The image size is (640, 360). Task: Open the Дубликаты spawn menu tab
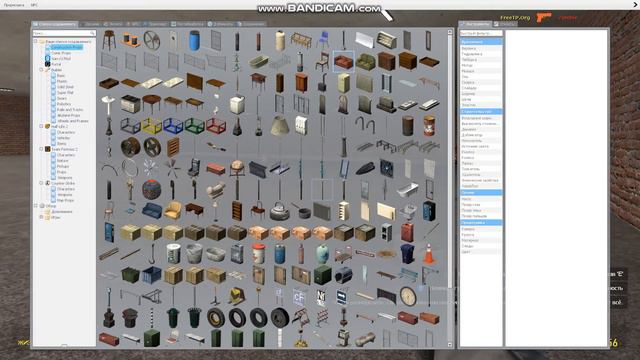click(x=220, y=24)
